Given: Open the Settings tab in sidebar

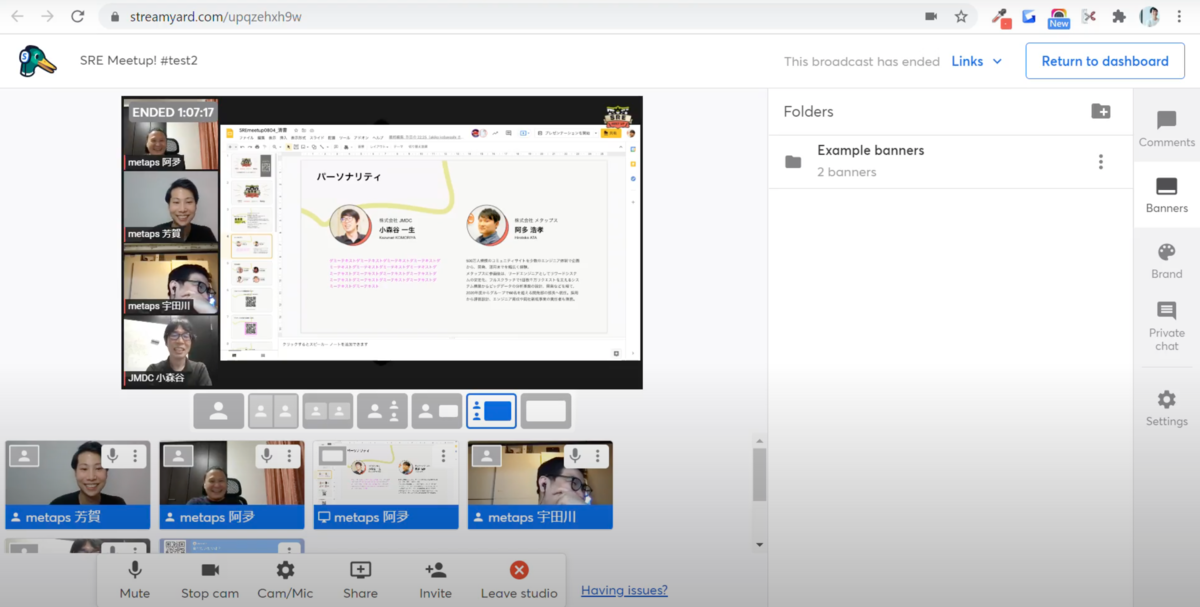Looking at the screenshot, I should click(x=1166, y=409).
